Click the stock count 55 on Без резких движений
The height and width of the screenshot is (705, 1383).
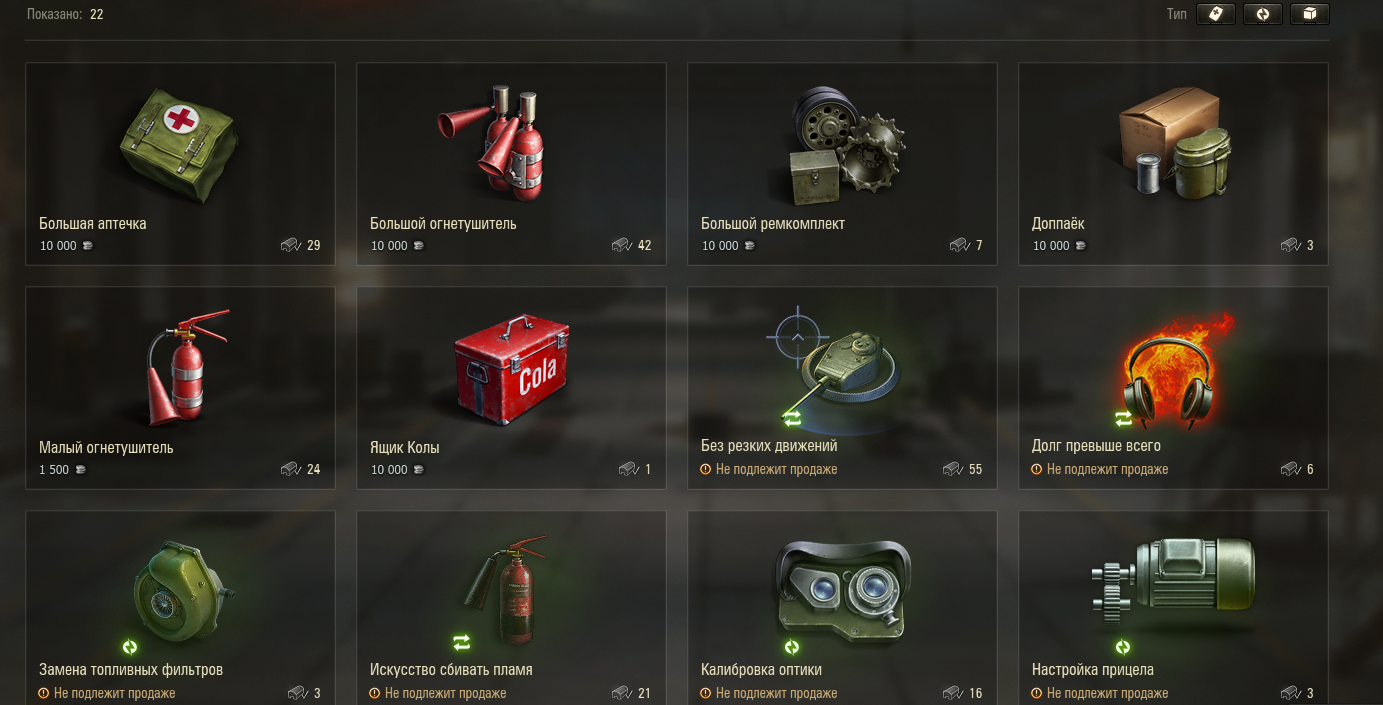pos(975,469)
